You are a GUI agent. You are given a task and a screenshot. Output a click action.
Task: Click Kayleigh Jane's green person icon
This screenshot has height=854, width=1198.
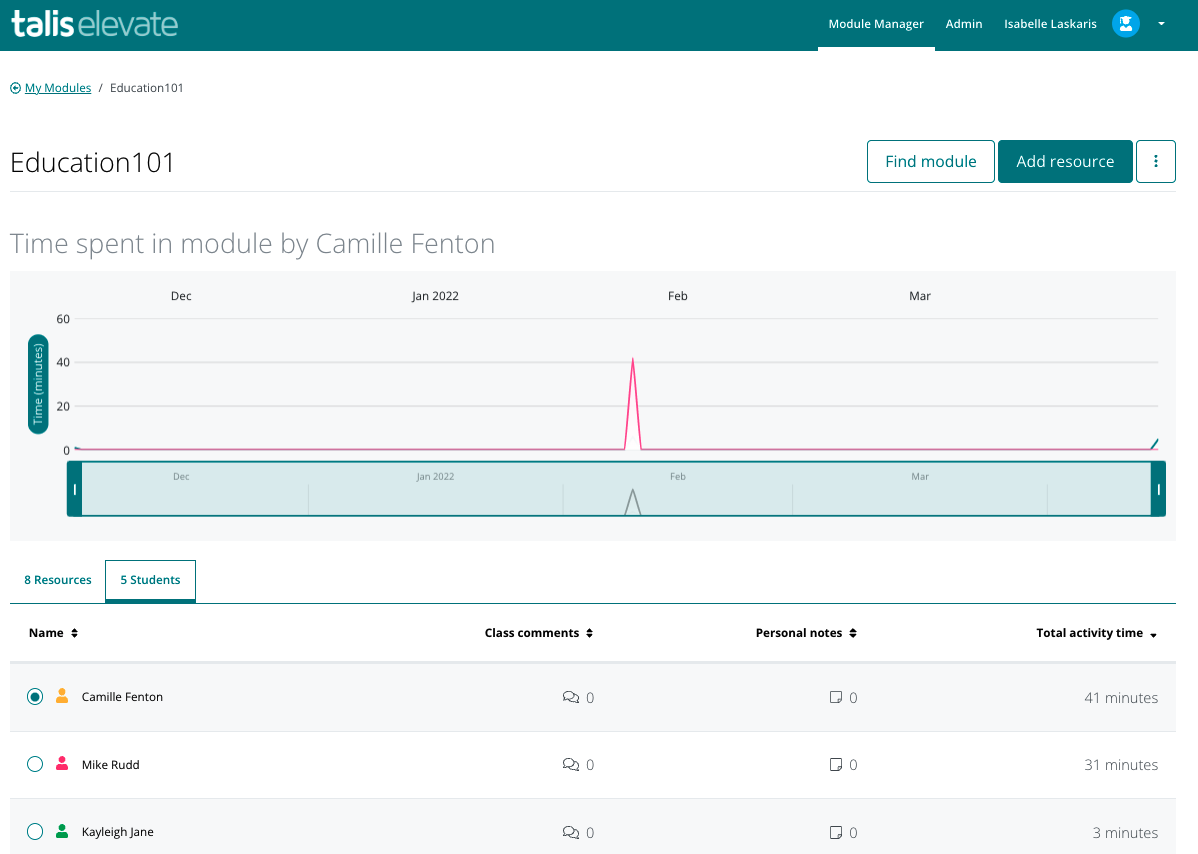pyautogui.click(x=63, y=831)
